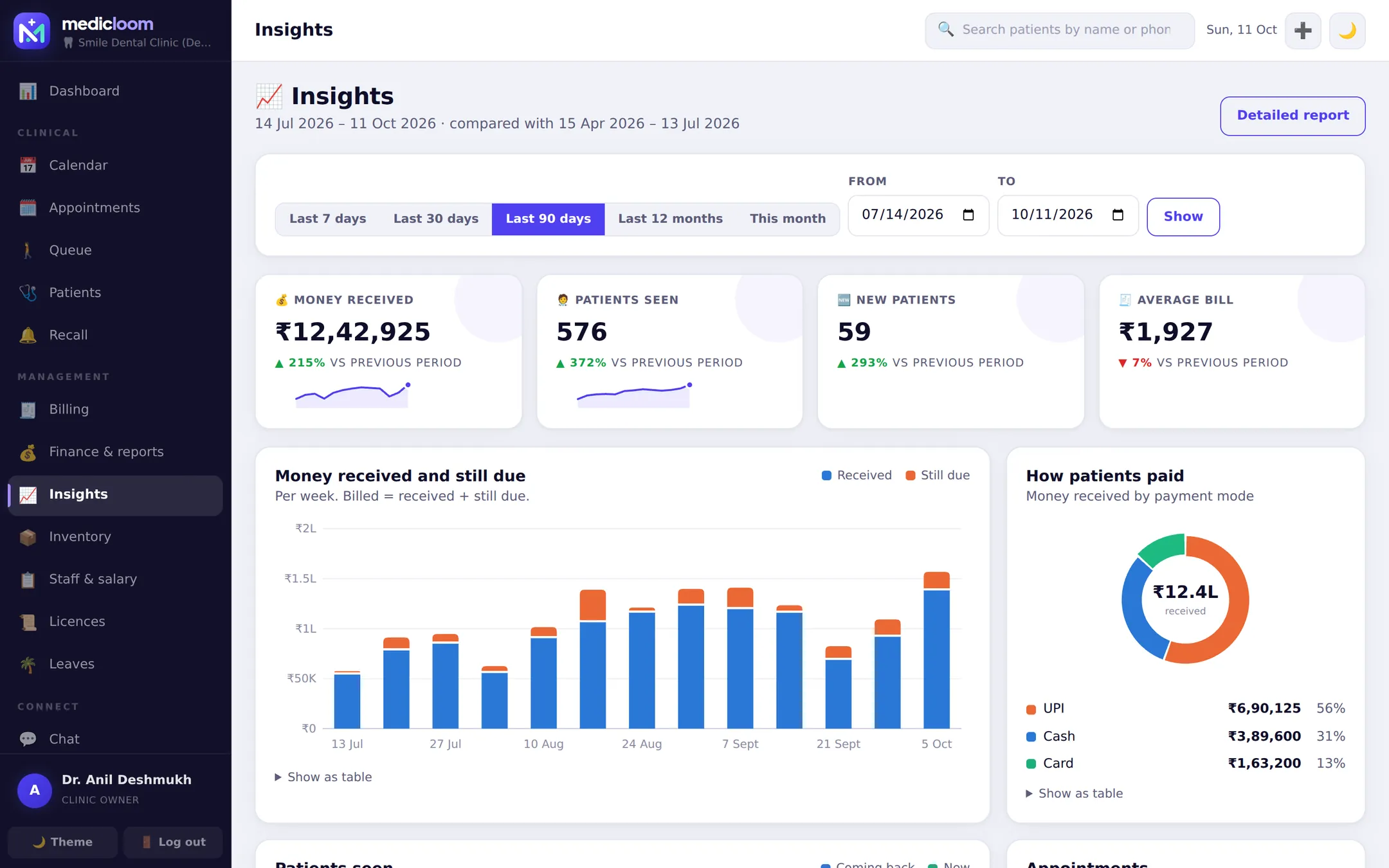Click the Appointments sidebar icon
This screenshot has height=868, width=1389.
[28, 208]
